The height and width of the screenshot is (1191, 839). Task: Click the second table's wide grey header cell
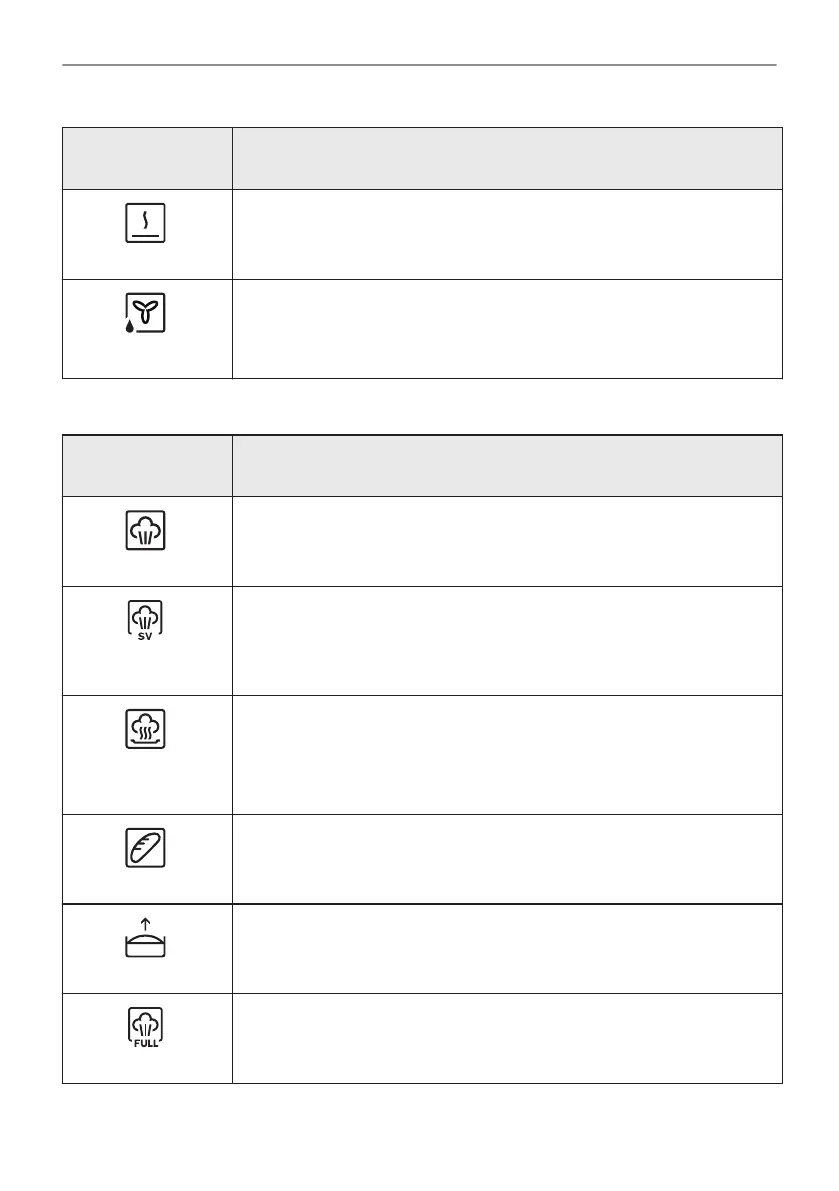point(506,465)
